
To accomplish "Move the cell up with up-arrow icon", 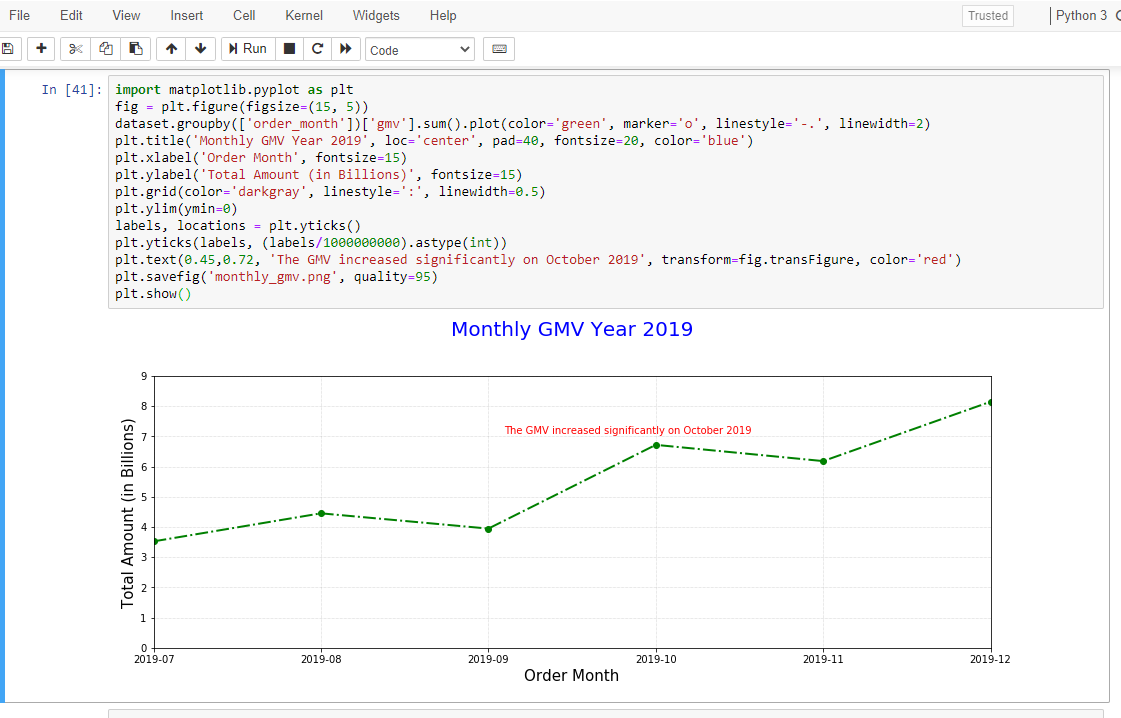I will (x=170, y=48).
